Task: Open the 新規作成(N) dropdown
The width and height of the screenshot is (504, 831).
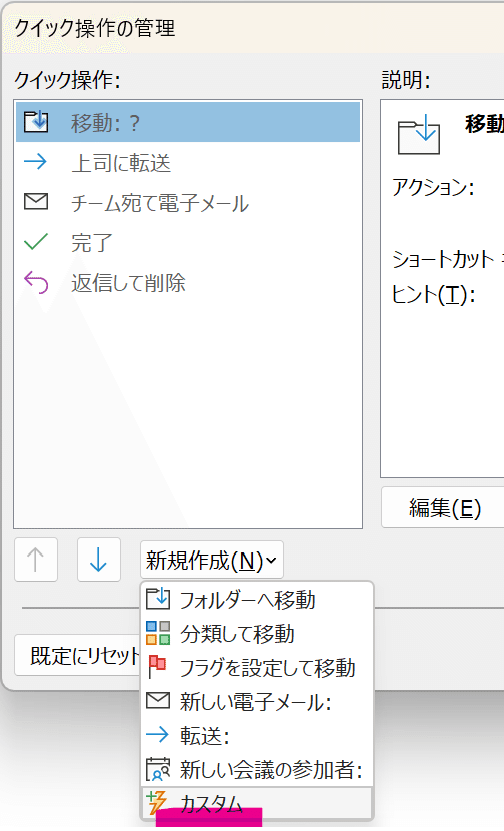Action: tap(212, 560)
